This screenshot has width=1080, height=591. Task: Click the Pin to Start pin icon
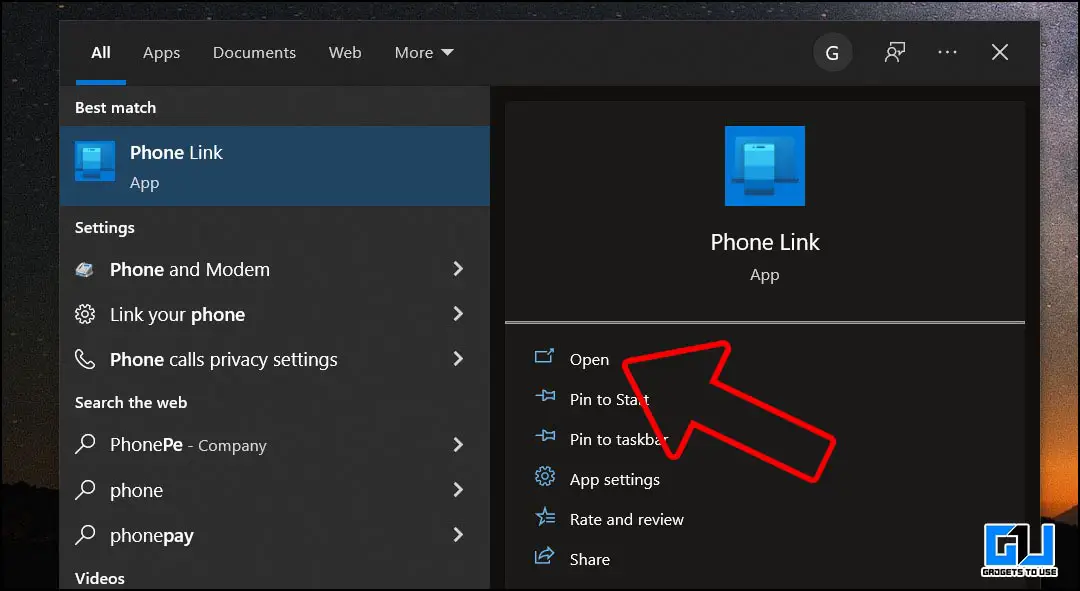tap(545, 396)
